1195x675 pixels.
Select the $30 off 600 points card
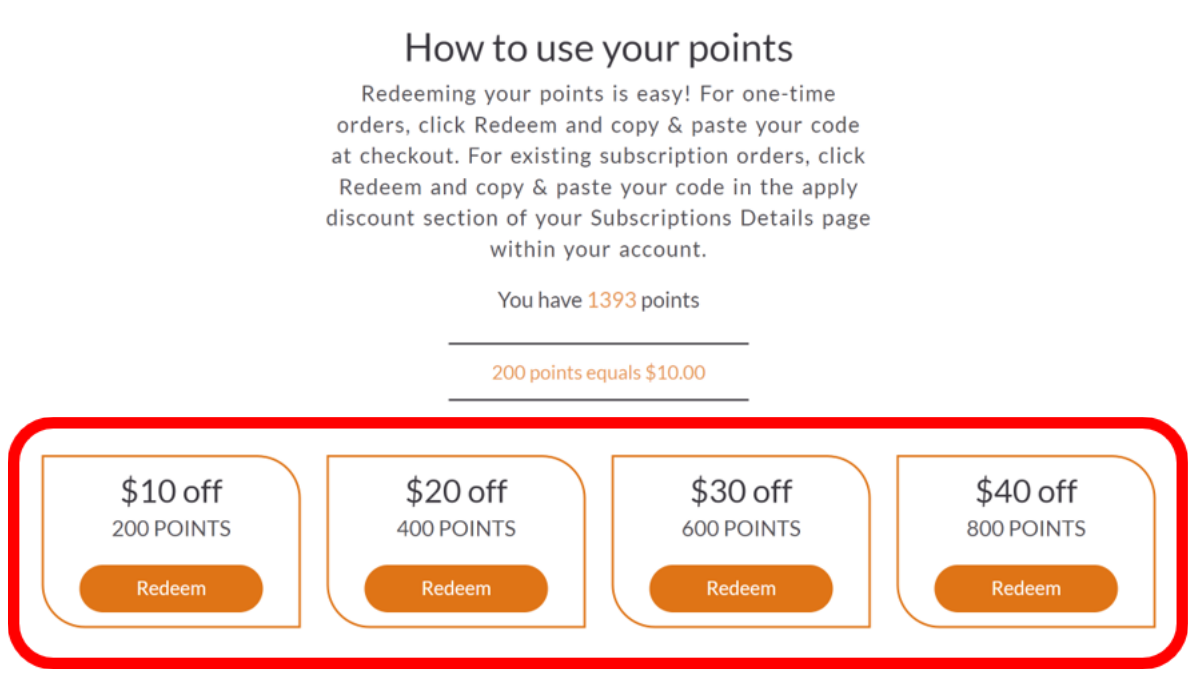point(742,541)
